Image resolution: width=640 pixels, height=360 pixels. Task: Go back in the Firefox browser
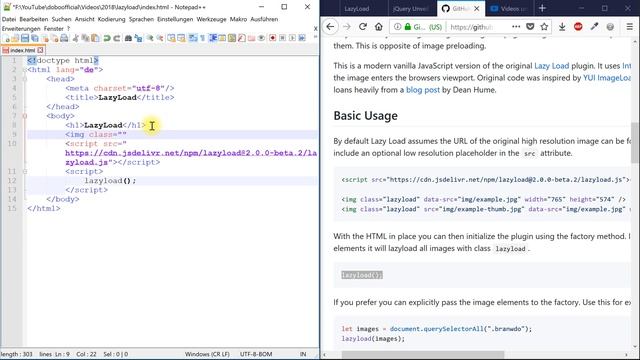(x=330, y=27)
